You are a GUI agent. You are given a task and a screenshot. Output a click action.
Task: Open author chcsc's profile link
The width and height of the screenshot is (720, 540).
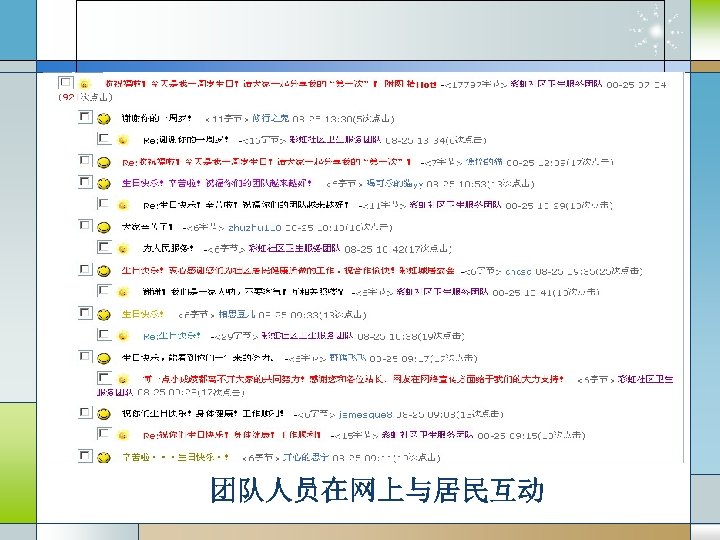click(x=518, y=271)
